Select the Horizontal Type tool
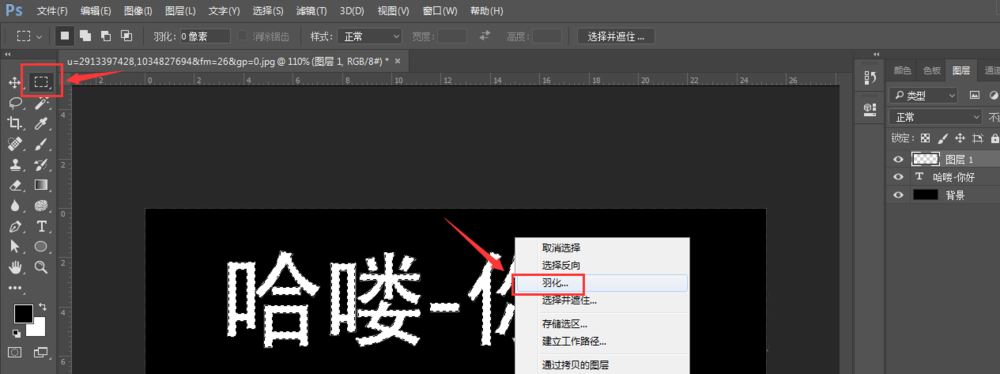Viewport: 1000px width, 374px height. (x=41, y=226)
